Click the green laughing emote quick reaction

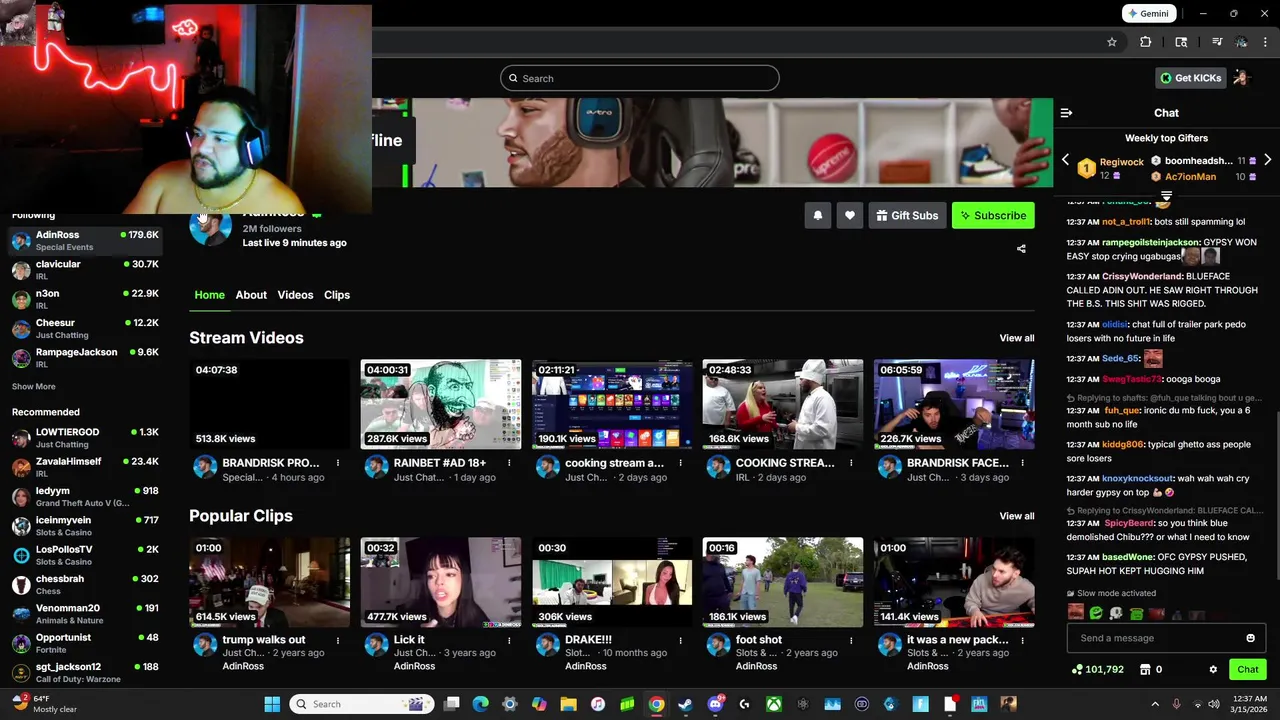coord(1096,613)
